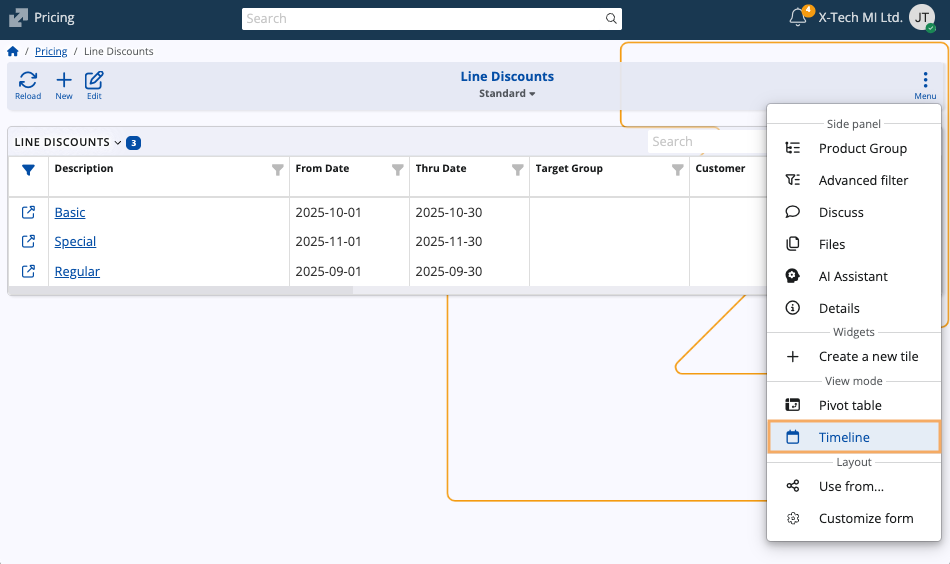The height and width of the screenshot is (564, 950).
Task: Toggle the blue table filter icon
Action: point(28,170)
